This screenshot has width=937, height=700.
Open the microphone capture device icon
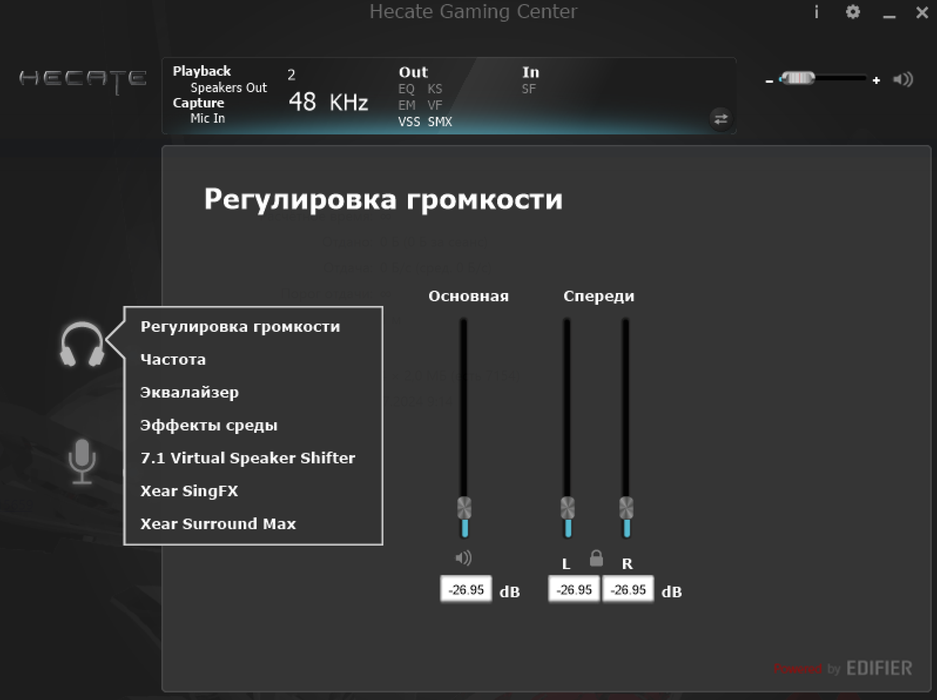click(x=82, y=461)
